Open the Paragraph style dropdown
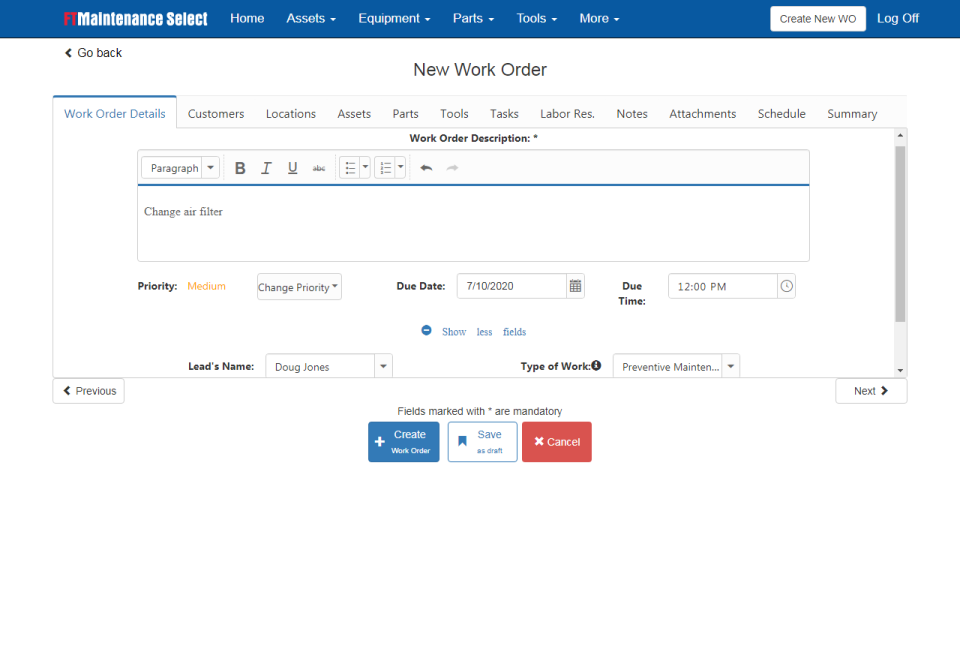 point(180,168)
